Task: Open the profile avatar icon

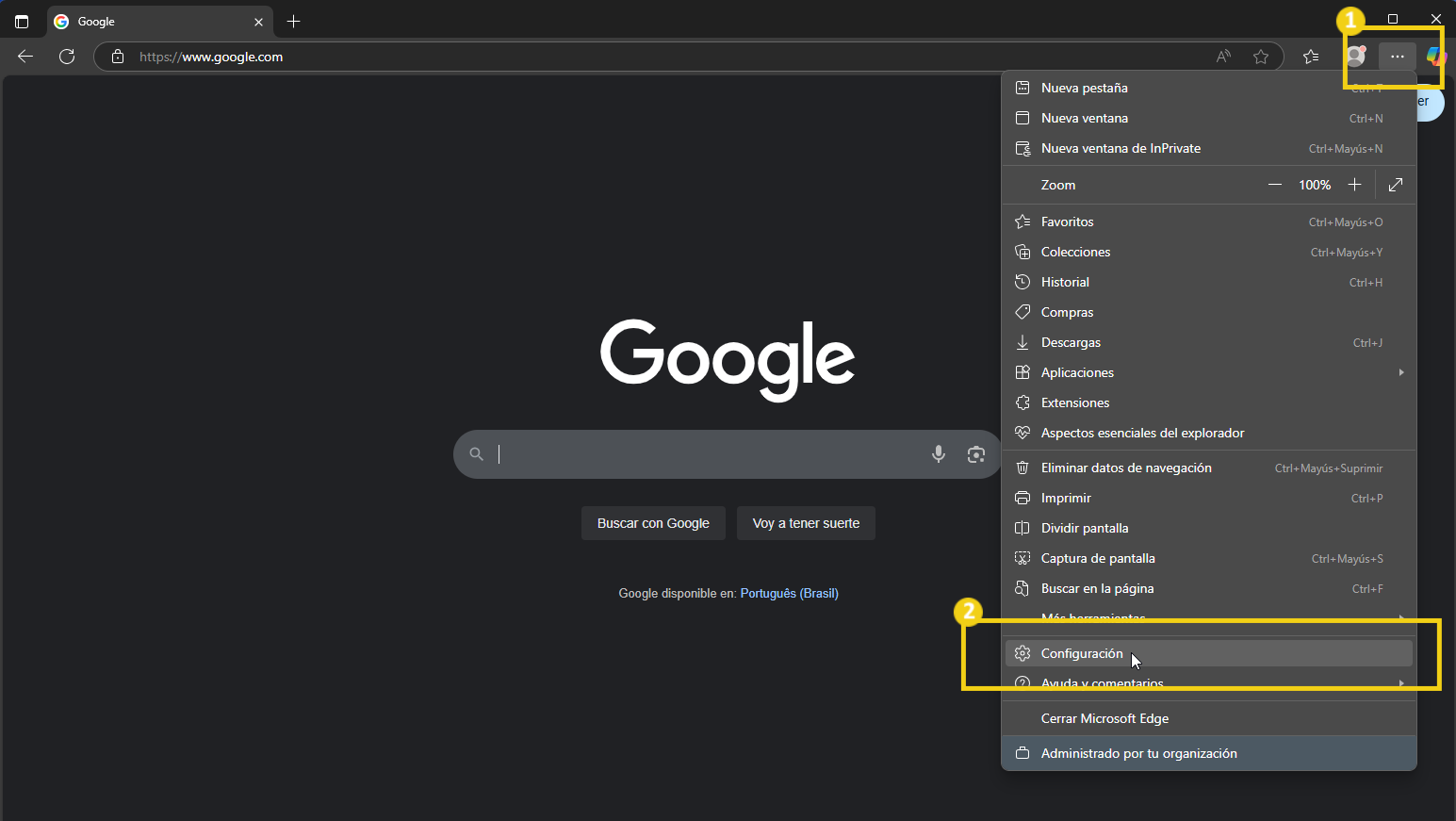Action: click(1356, 57)
